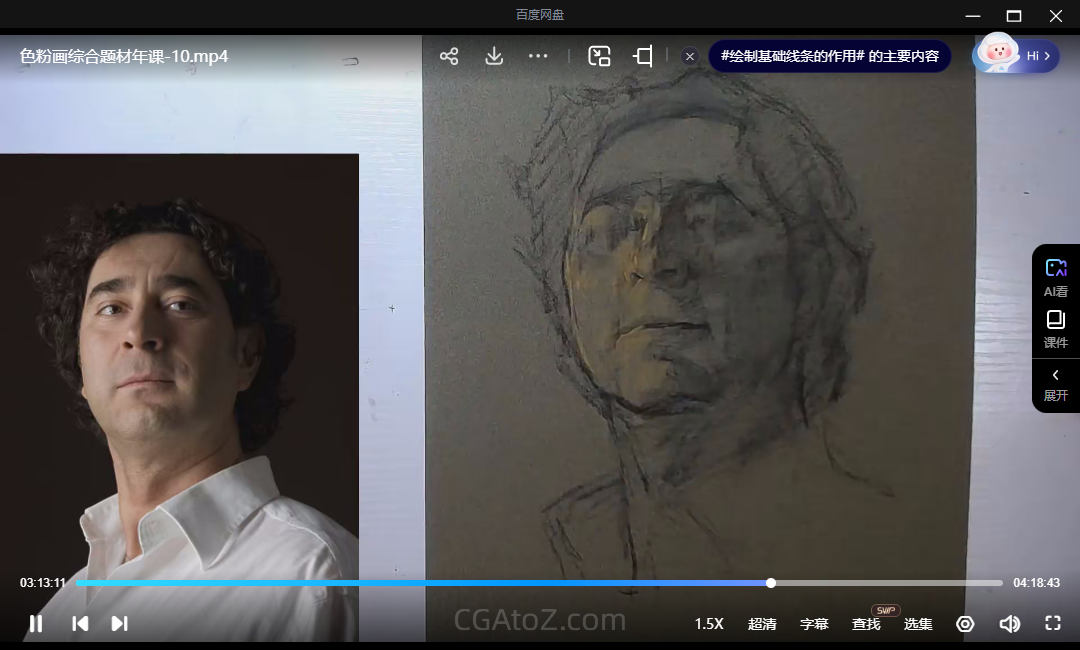Screen dimensions: 1080x650
Task: Change the 1.5X playback speed
Action: coord(709,624)
